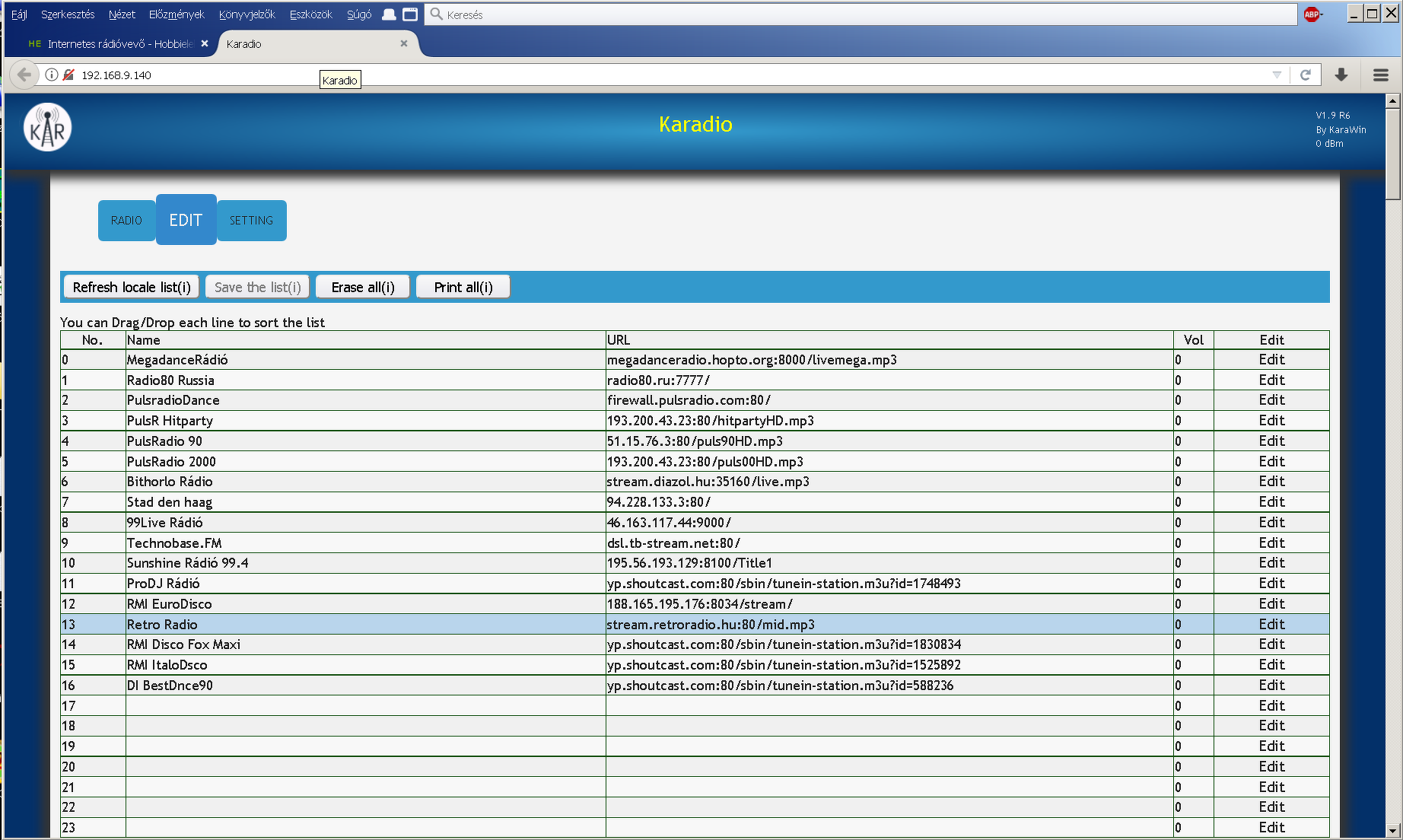Open the Eszközök menu
This screenshot has height=840, width=1403.
click(x=311, y=14)
